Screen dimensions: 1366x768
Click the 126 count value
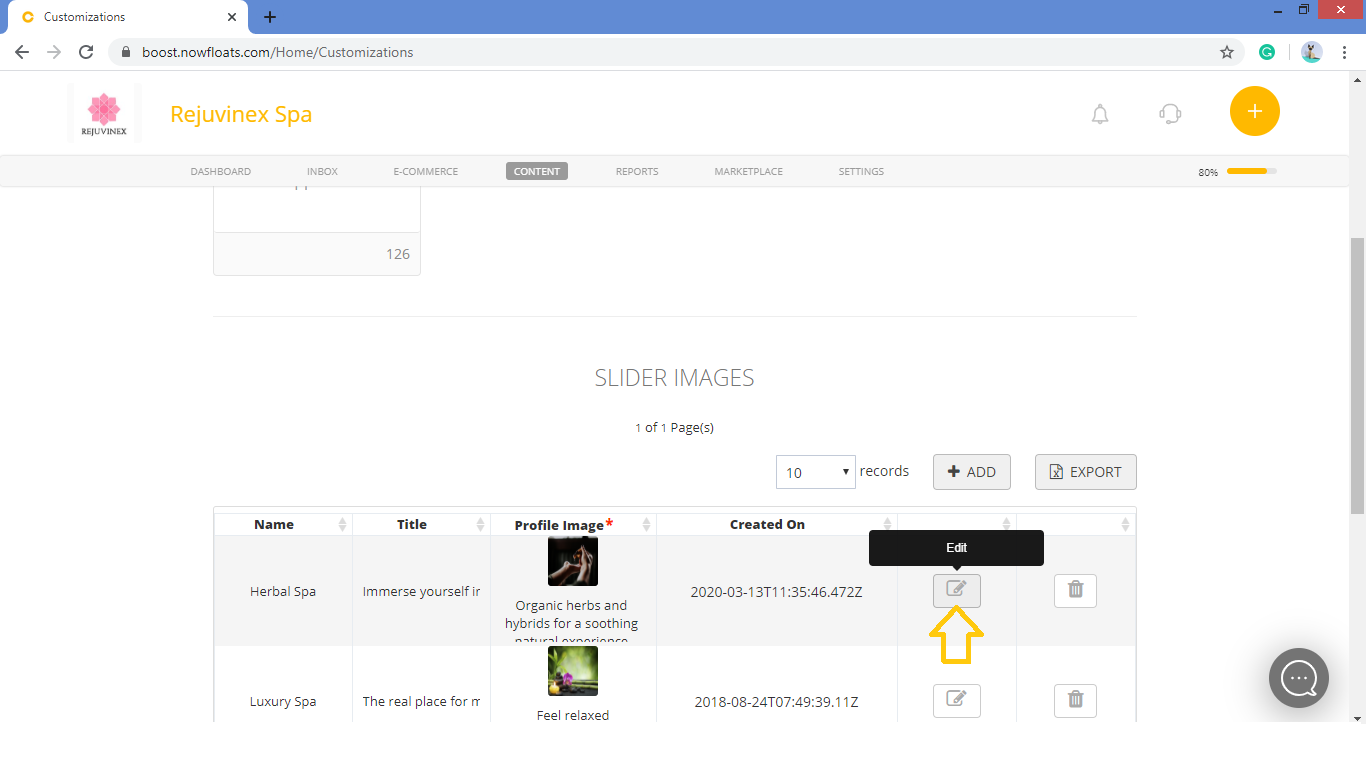[398, 254]
